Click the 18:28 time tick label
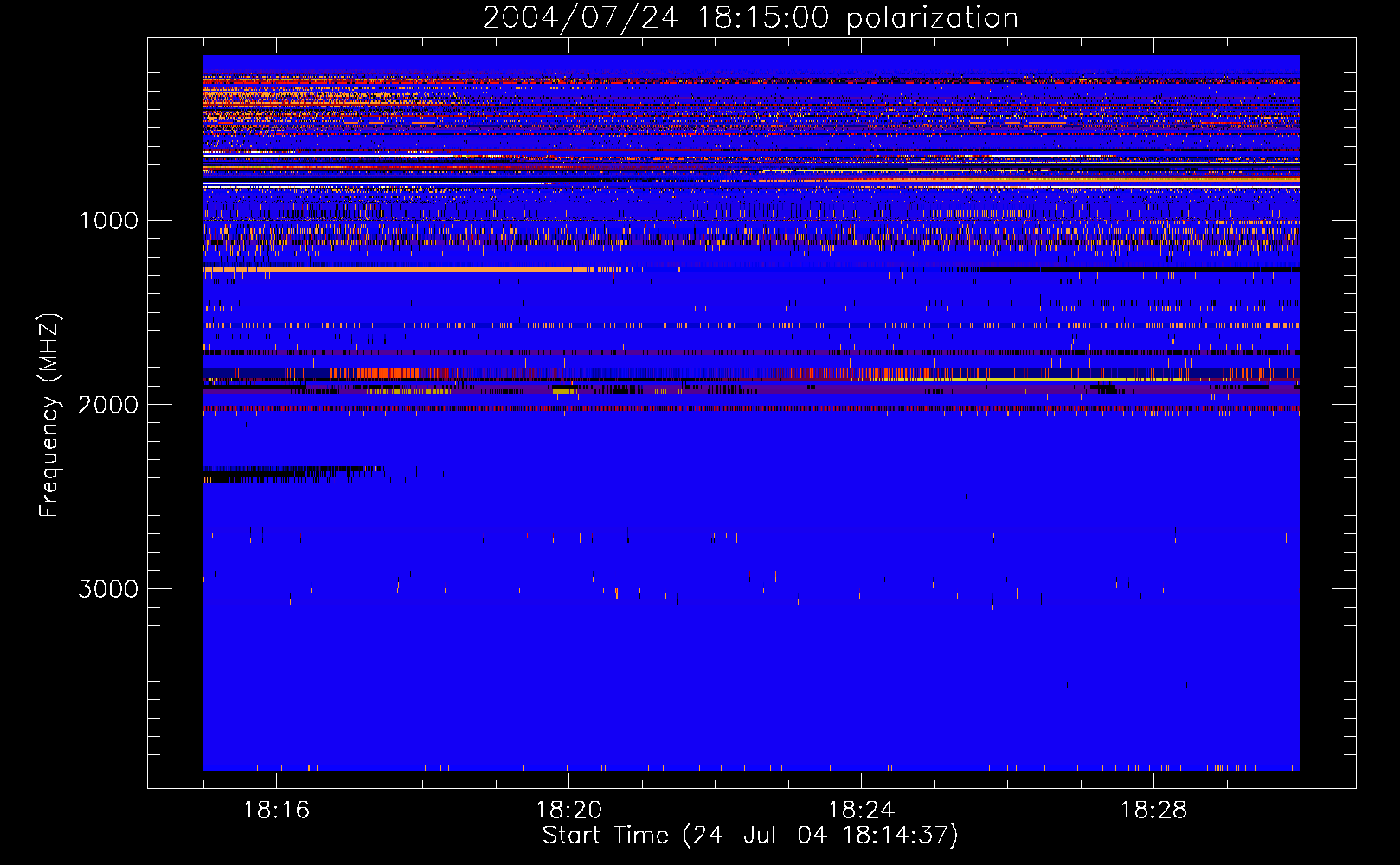Image resolution: width=1400 pixels, height=865 pixels. coord(1153,811)
